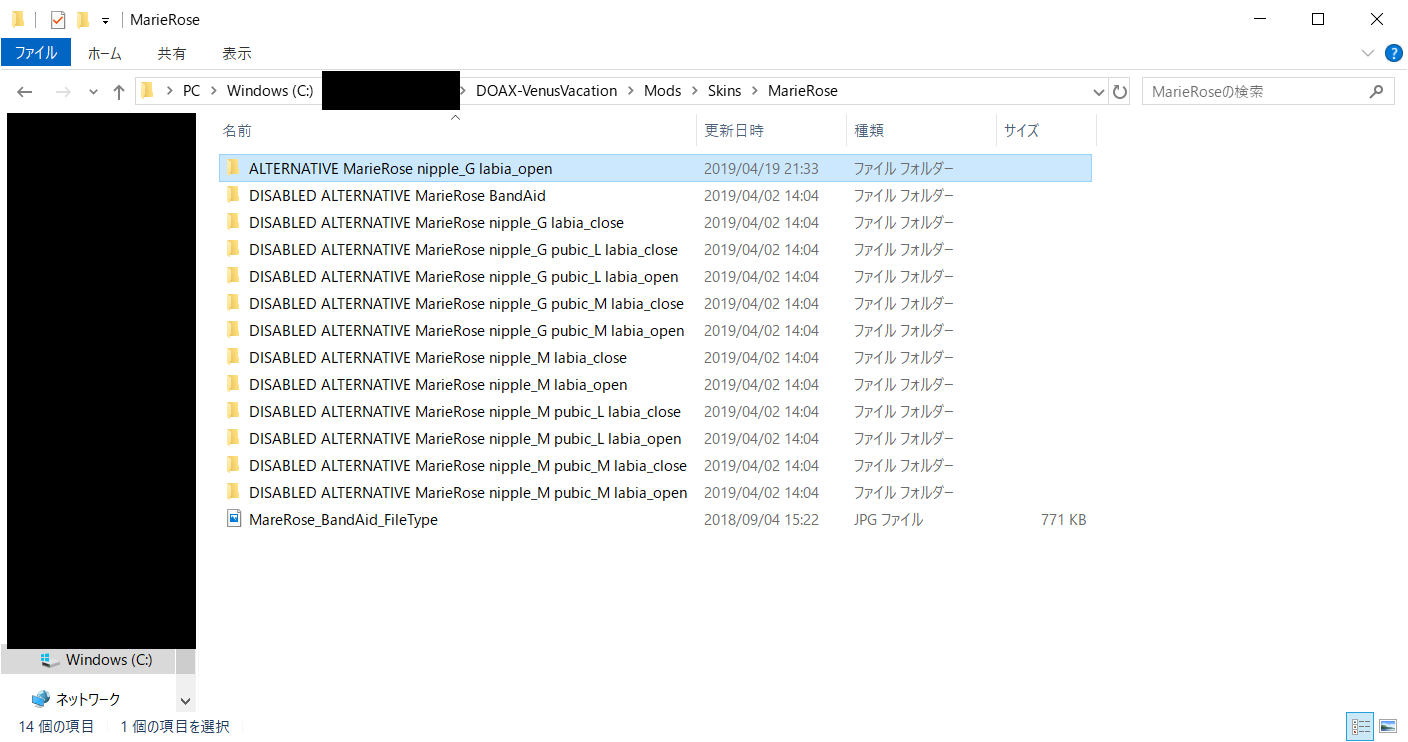Select folder nipple_M pubic_M labia_open

click(x=655, y=492)
